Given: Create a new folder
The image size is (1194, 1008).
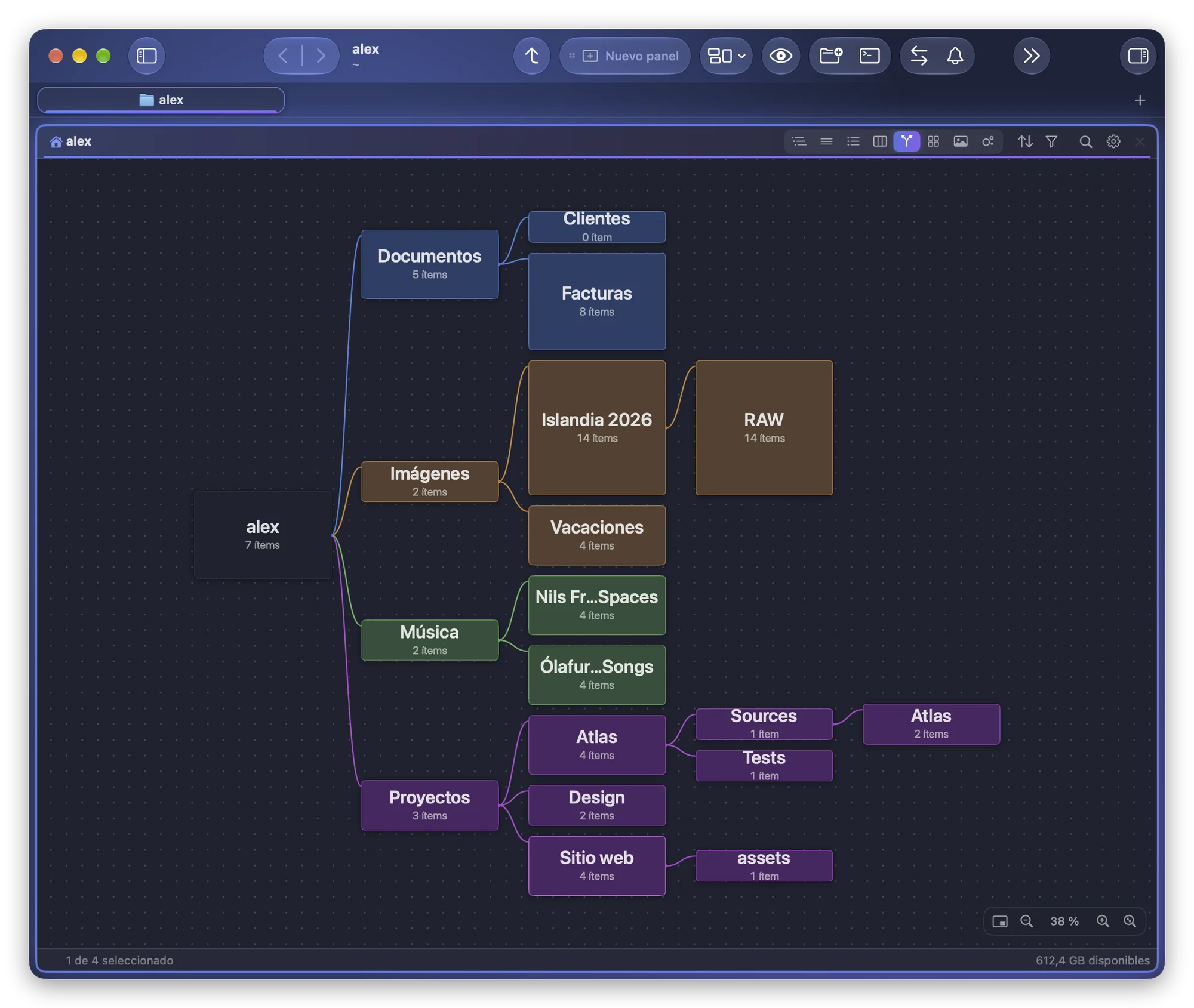Looking at the screenshot, I should pos(830,56).
